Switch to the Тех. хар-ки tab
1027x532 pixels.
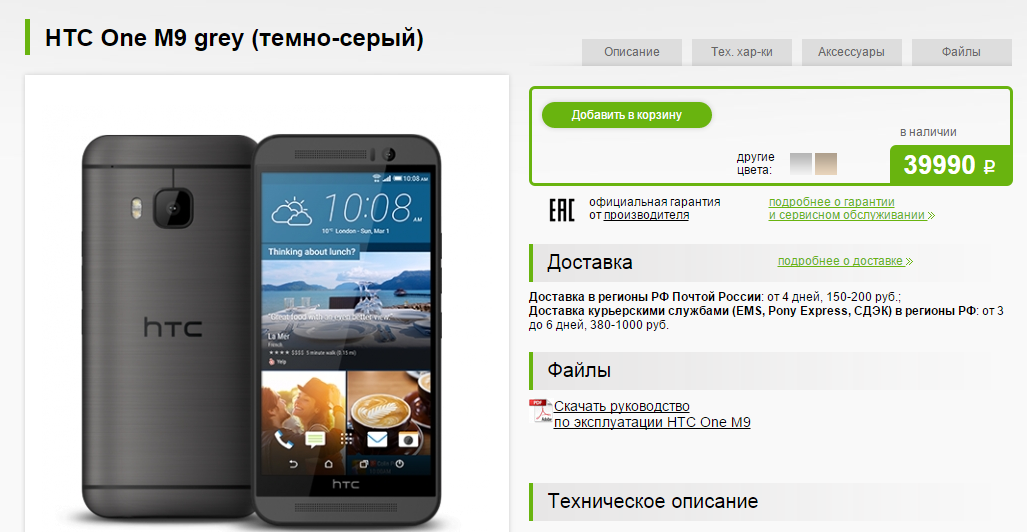(741, 52)
